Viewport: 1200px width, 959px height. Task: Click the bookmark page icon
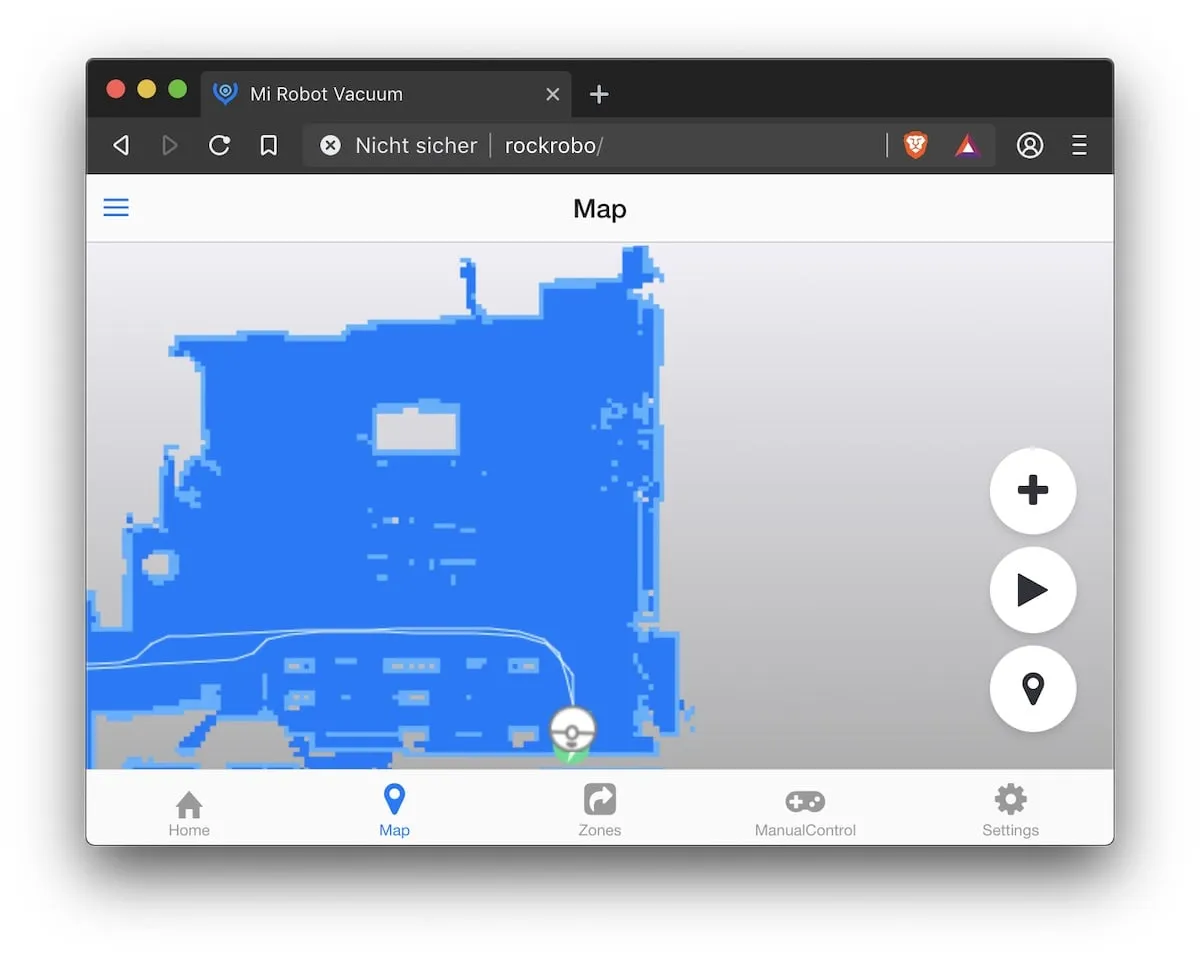click(x=268, y=146)
